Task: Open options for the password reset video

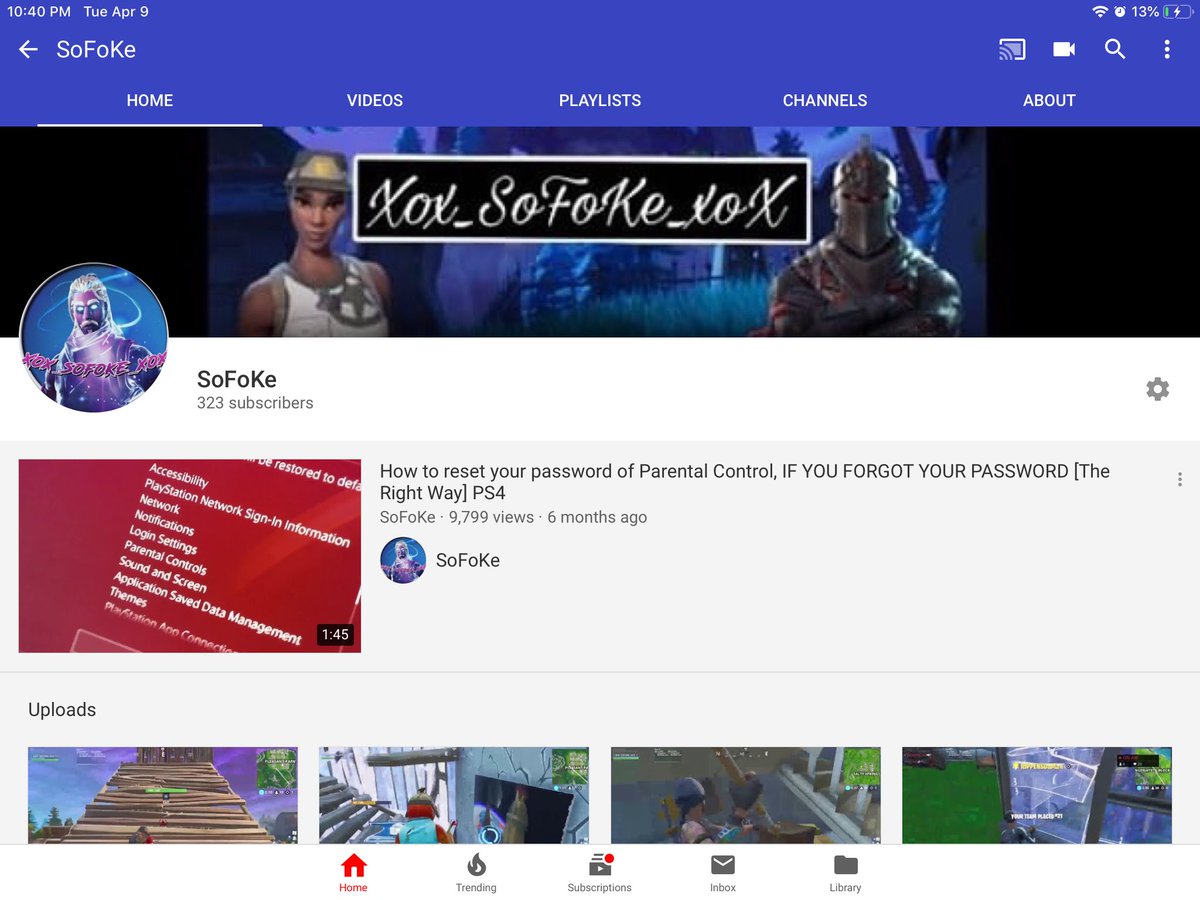Action: pyautogui.click(x=1179, y=479)
